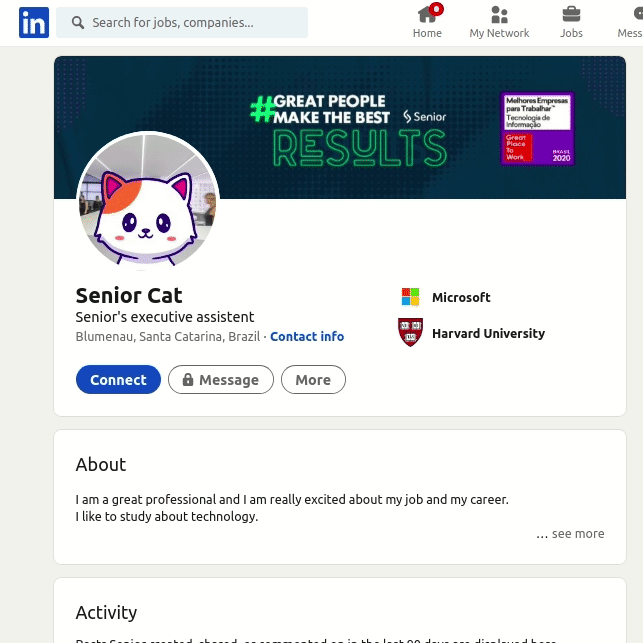Click the search magnifier icon

78,22
